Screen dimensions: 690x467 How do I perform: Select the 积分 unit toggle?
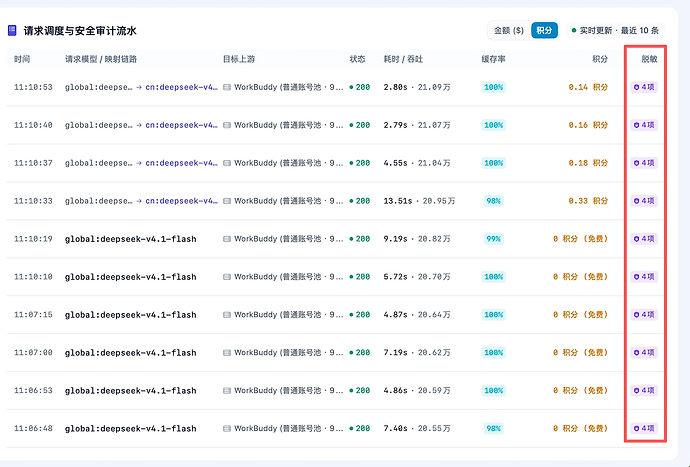pyautogui.click(x=544, y=30)
